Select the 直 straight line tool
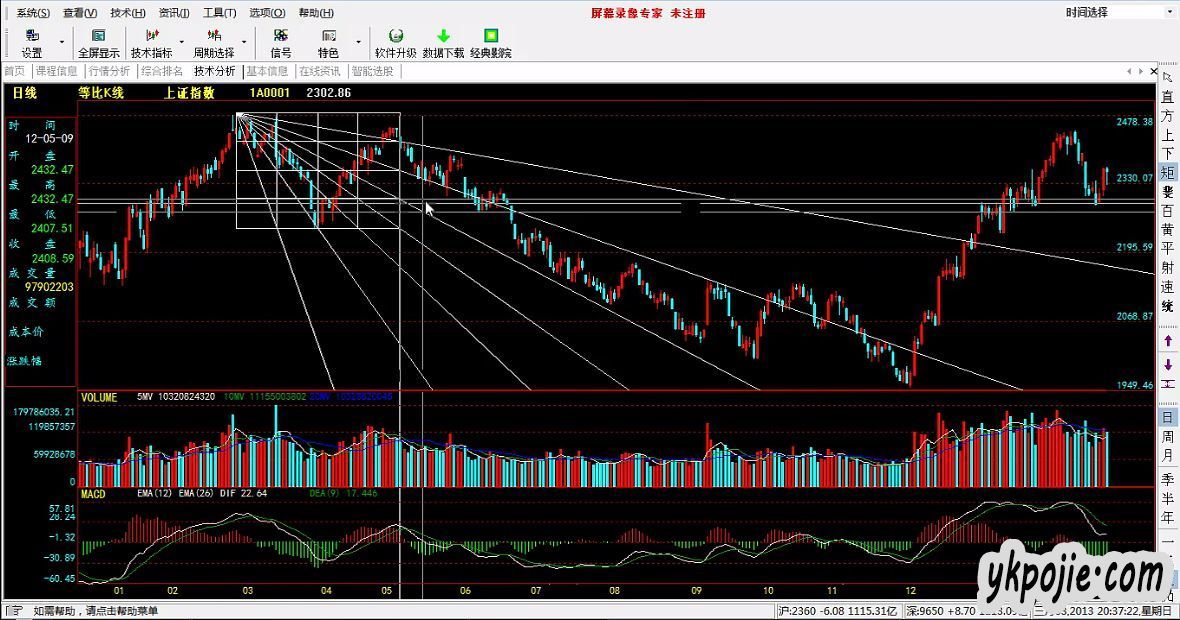Viewport: 1180px width, 620px height. point(1167,96)
